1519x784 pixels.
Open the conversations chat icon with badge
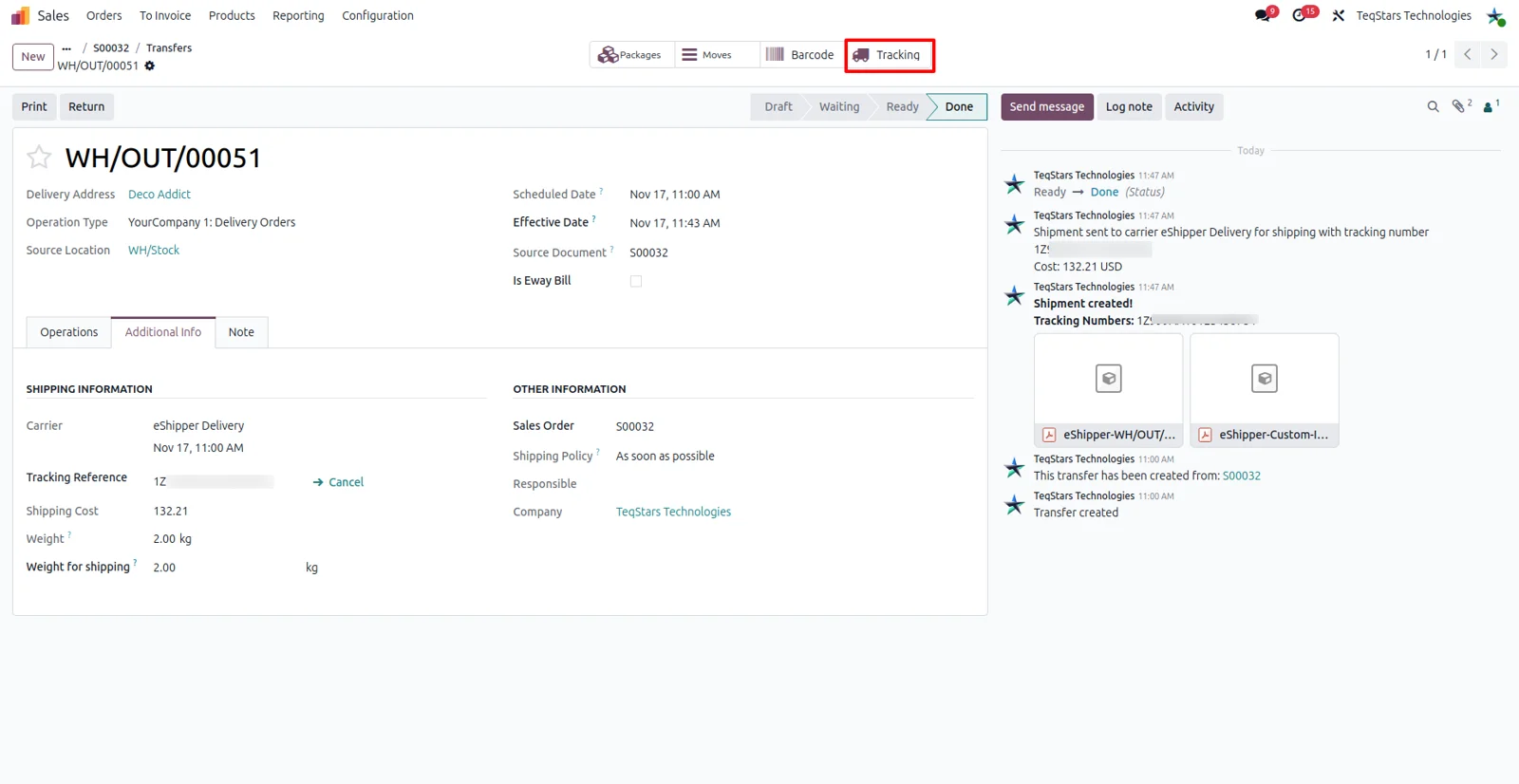pos(1263,15)
